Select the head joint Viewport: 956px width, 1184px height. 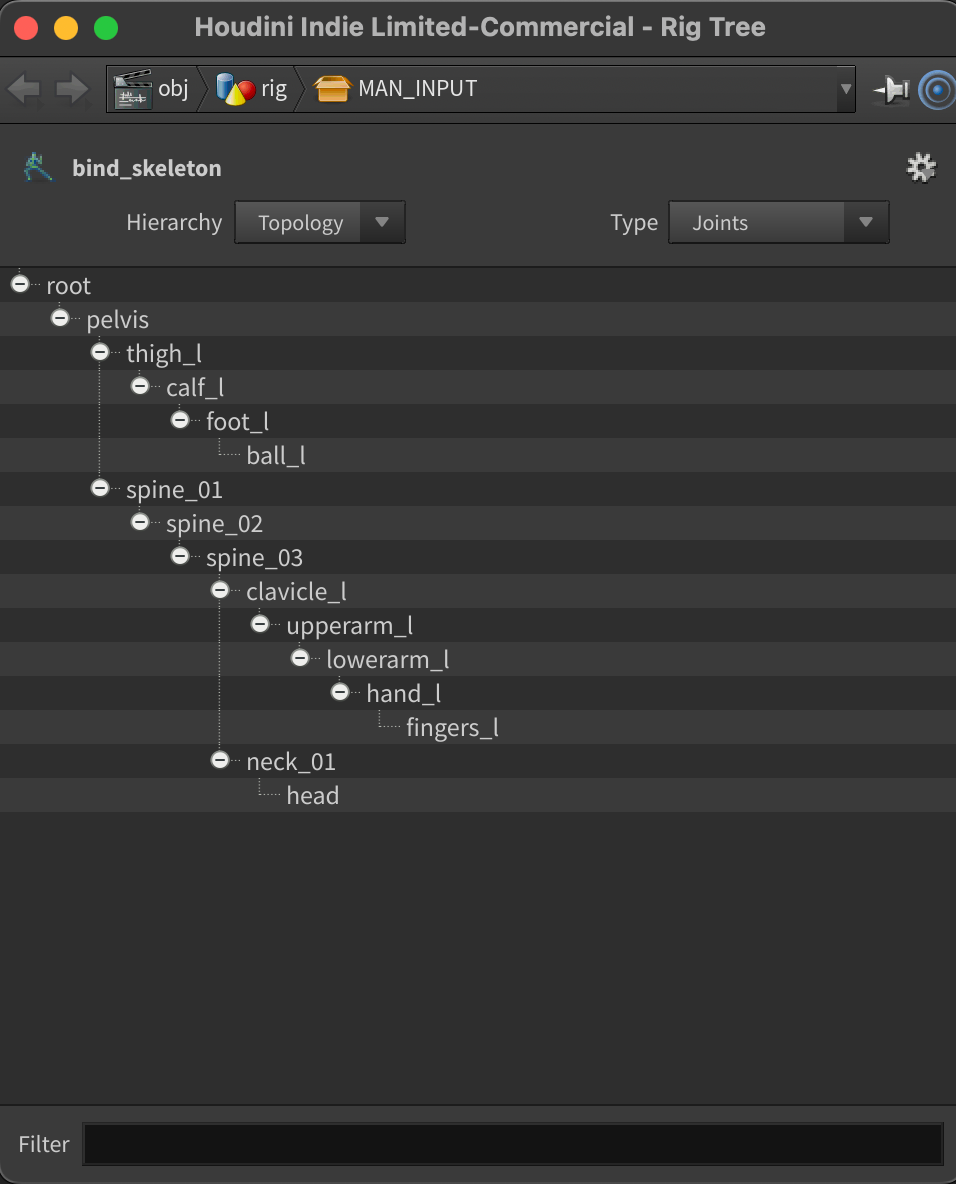(313, 795)
